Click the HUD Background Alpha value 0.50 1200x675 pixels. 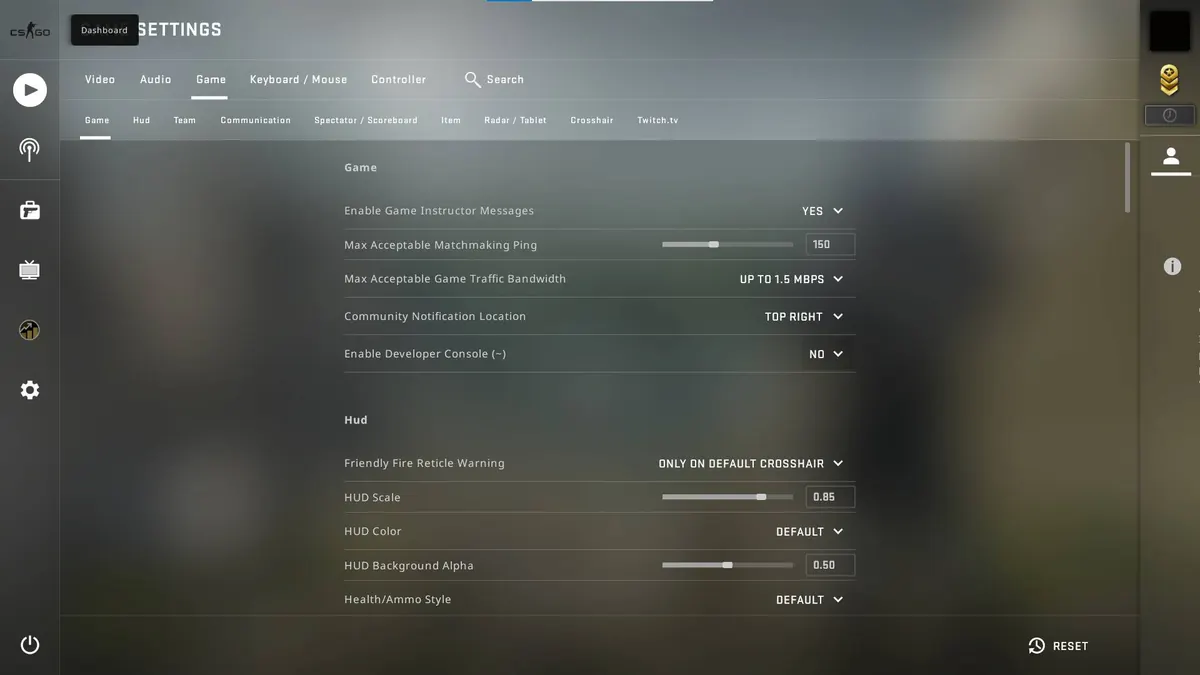point(830,565)
